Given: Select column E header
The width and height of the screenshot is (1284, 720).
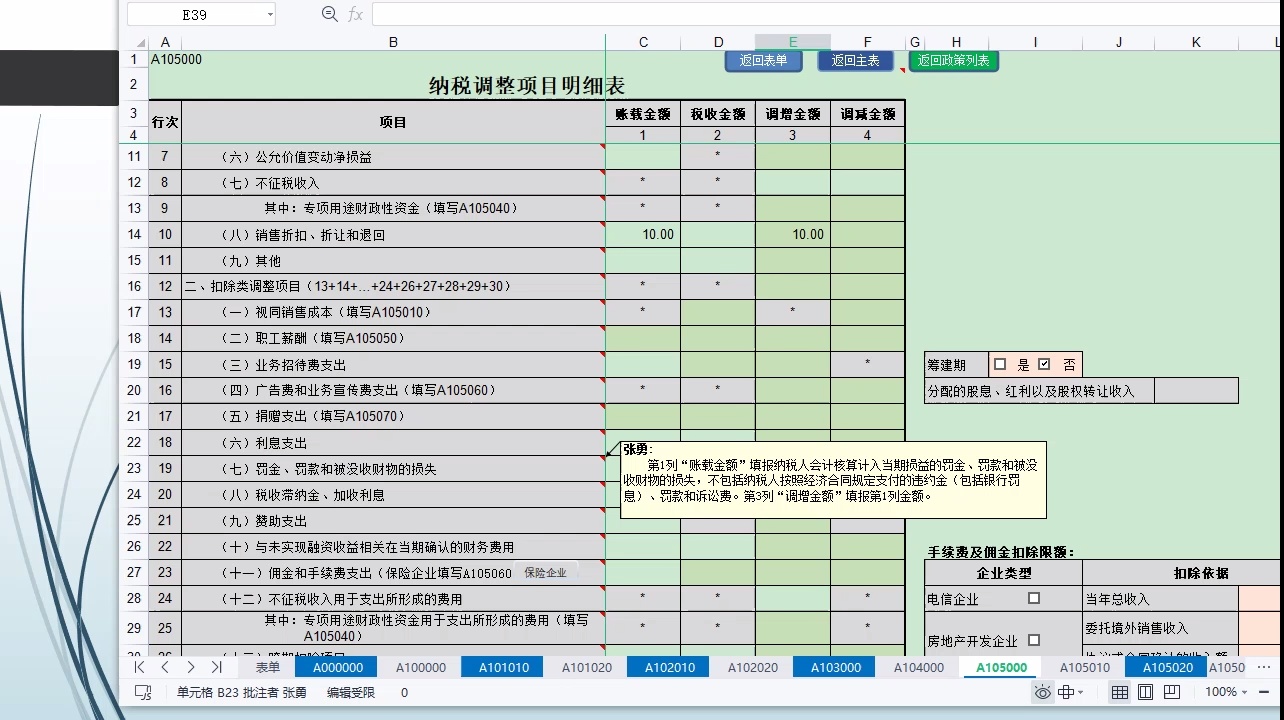Looking at the screenshot, I should point(793,42).
